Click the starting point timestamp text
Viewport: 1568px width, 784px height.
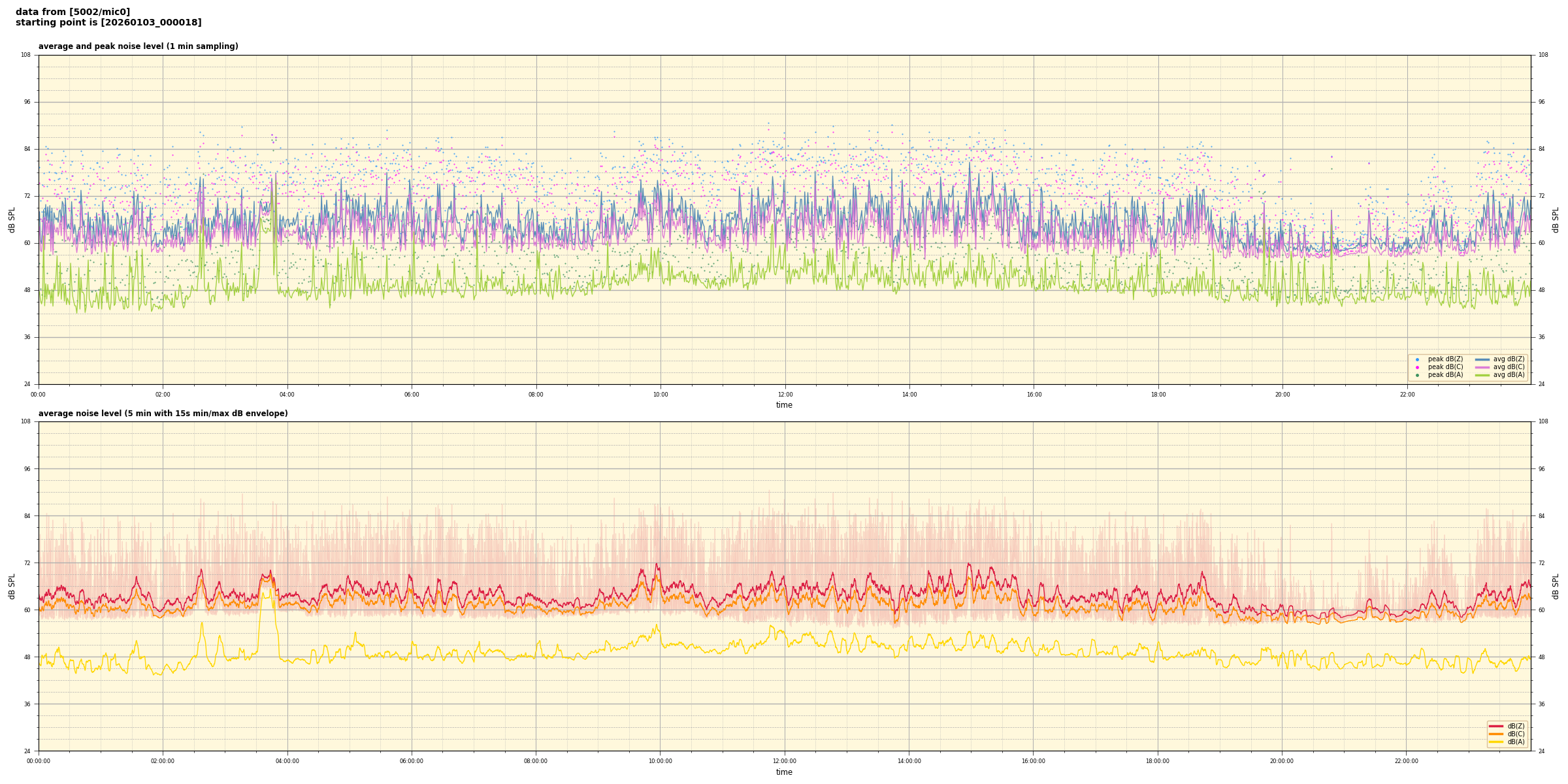(x=108, y=23)
